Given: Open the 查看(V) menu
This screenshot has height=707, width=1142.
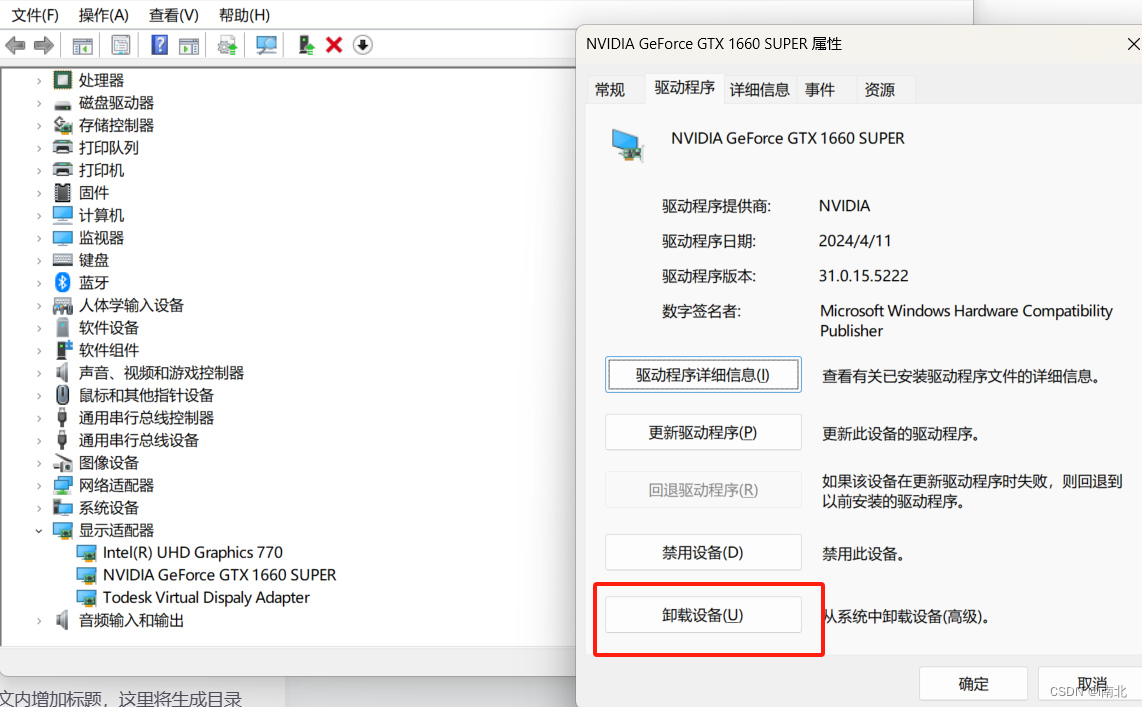Looking at the screenshot, I should [x=173, y=15].
